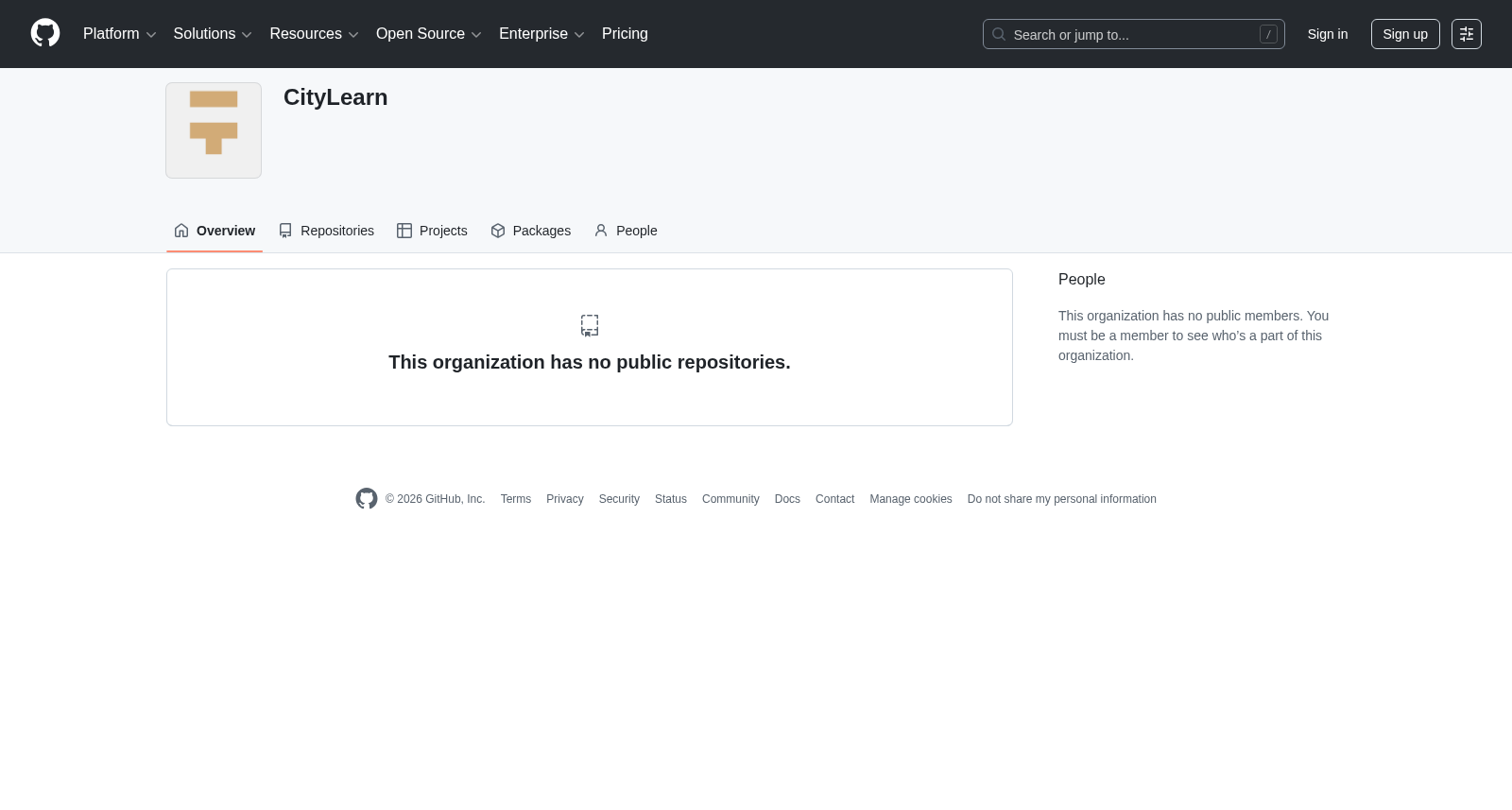Open the Community footer link
This screenshot has width=1512, height=810.
point(730,499)
